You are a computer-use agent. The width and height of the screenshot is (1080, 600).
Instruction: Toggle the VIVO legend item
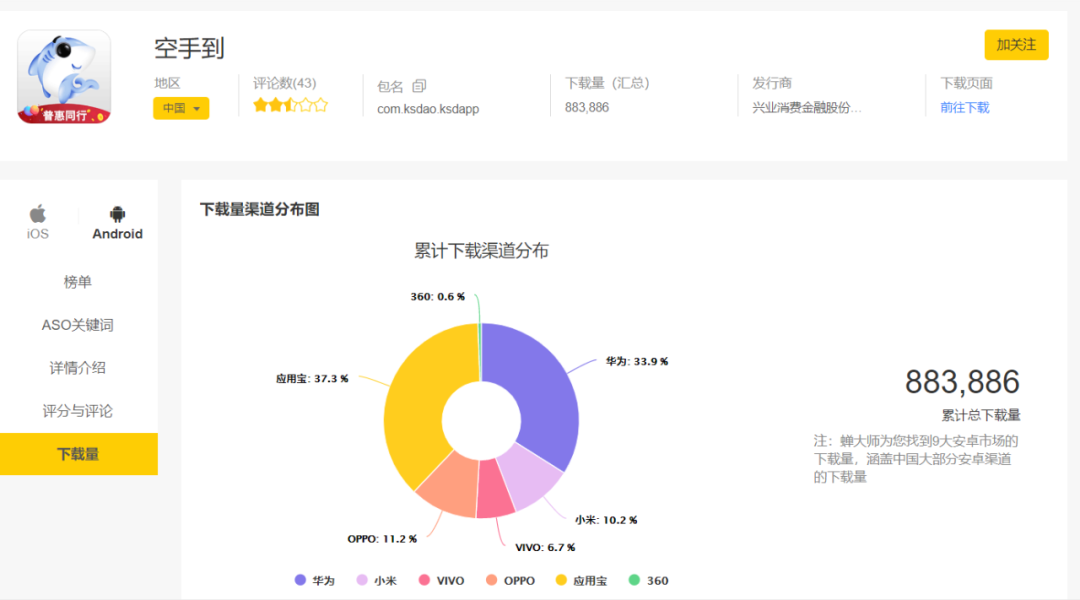[442, 581]
